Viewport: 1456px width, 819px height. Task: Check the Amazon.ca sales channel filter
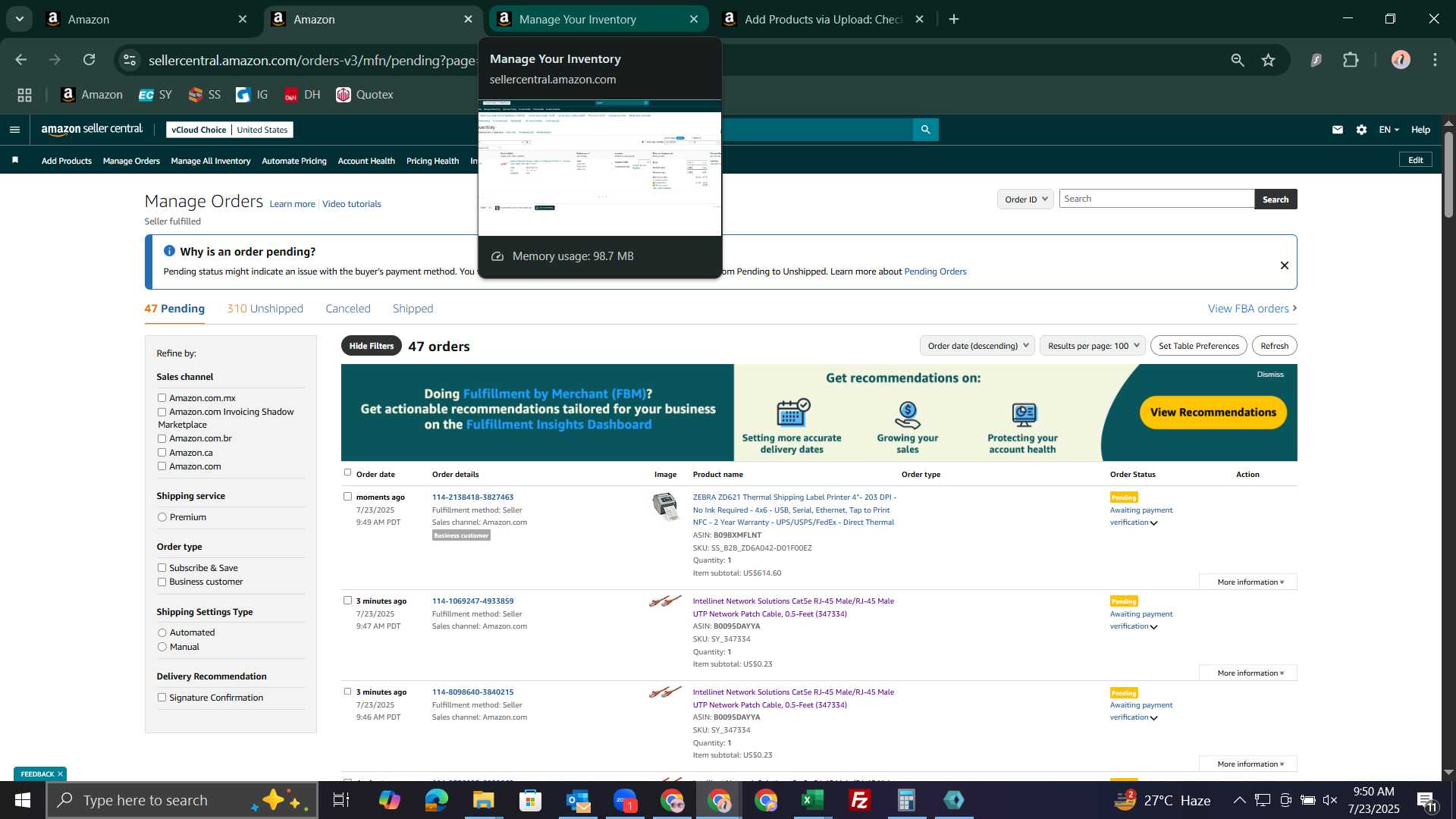click(x=162, y=453)
